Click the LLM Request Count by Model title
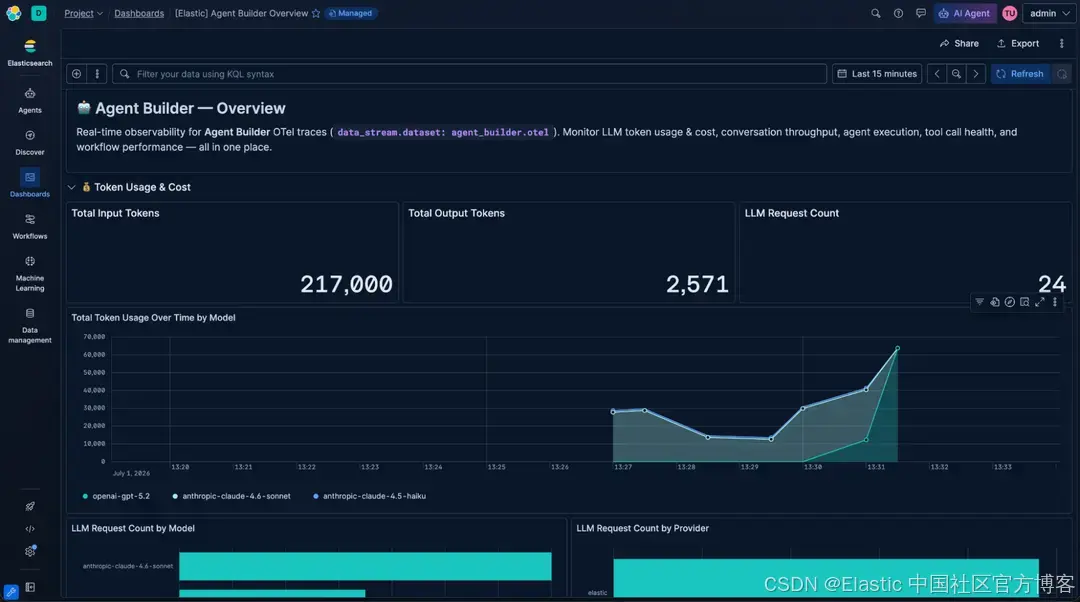Viewport: 1080px width, 602px height. click(x=133, y=528)
